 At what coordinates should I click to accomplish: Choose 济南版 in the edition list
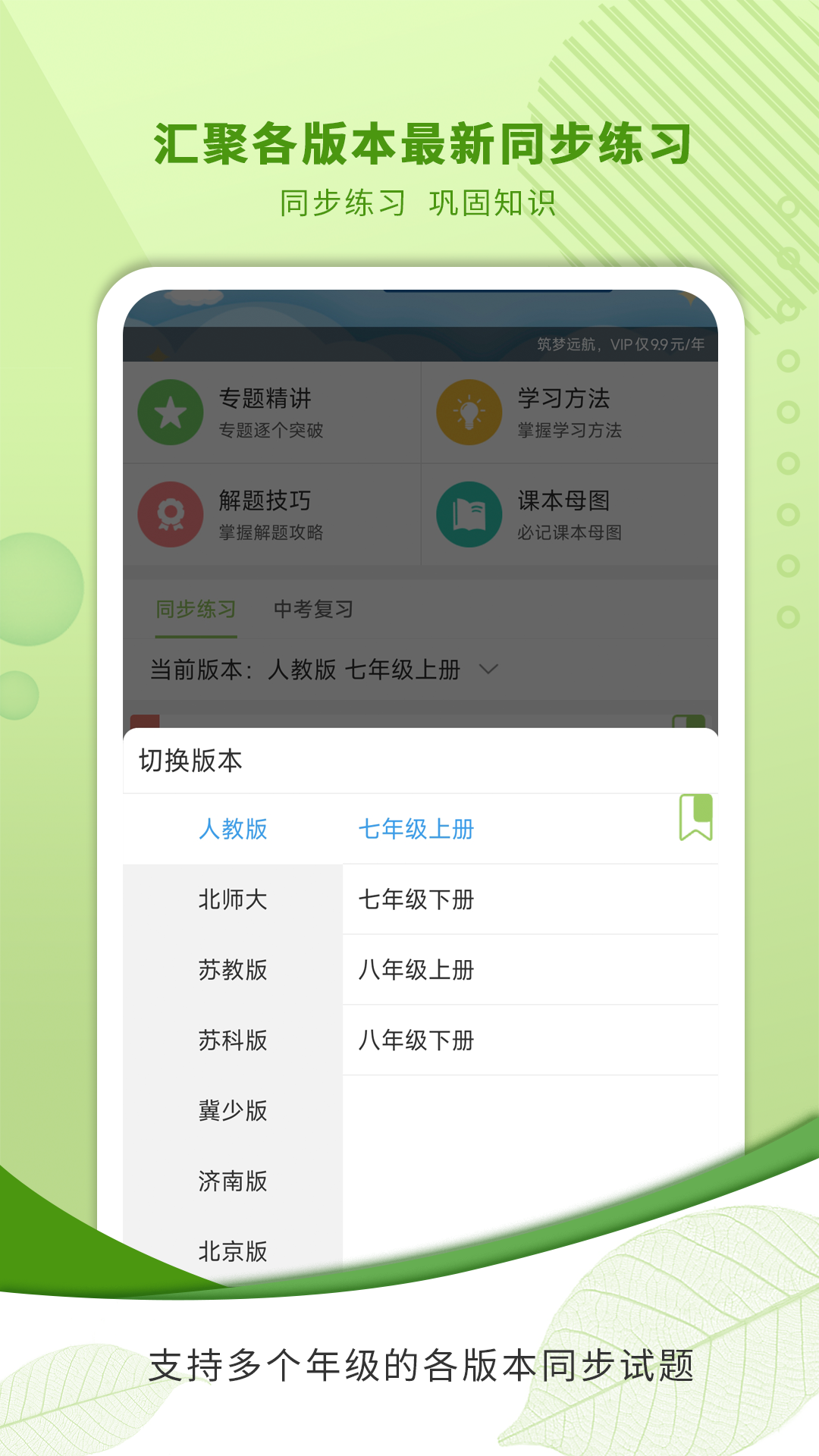[233, 1181]
